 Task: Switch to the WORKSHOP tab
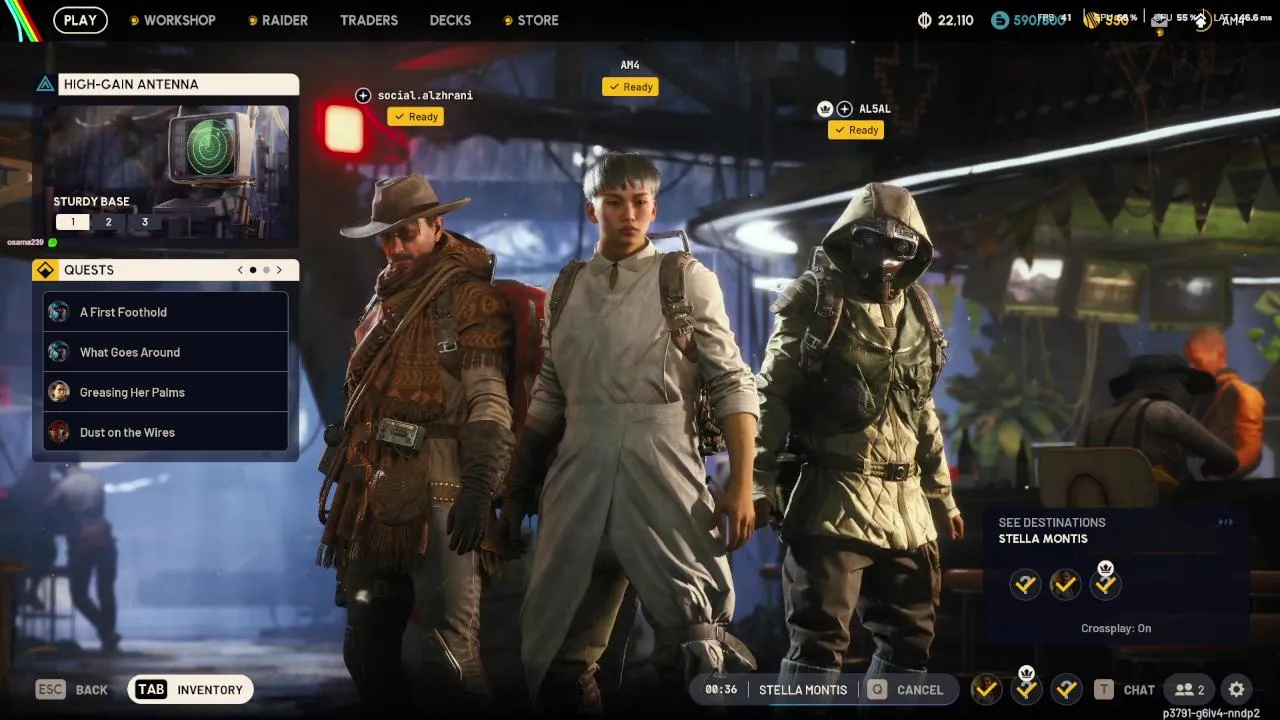pyautogui.click(x=179, y=20)
